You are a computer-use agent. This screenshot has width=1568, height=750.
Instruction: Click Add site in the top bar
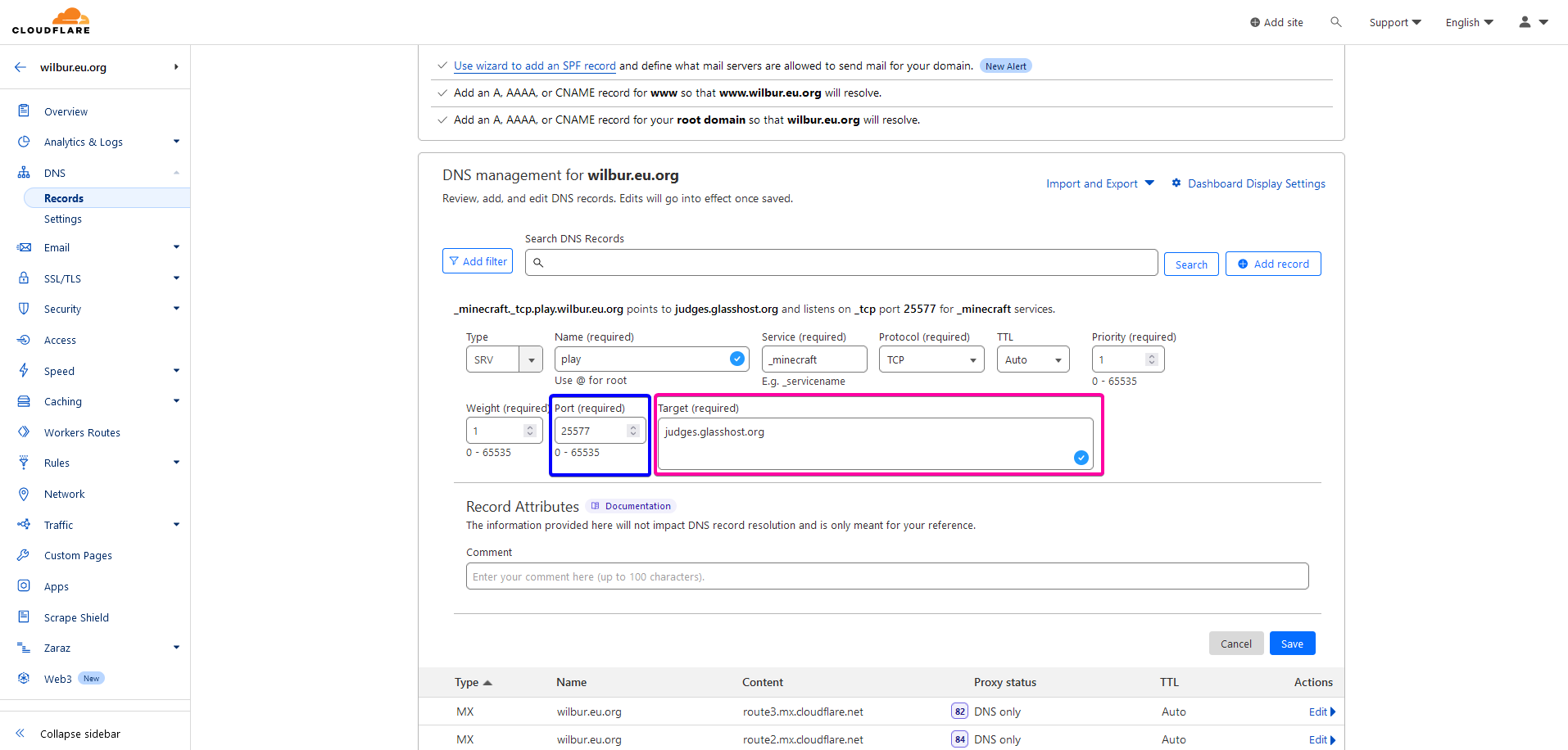point(1276,22)
